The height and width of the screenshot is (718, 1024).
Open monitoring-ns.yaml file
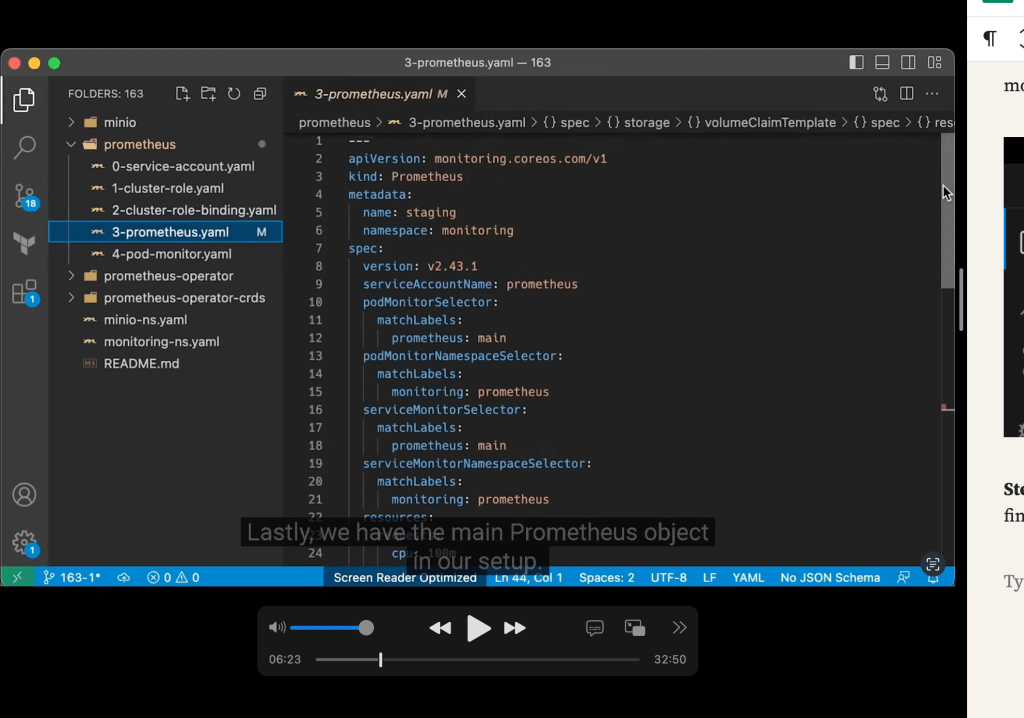point(161,342)
